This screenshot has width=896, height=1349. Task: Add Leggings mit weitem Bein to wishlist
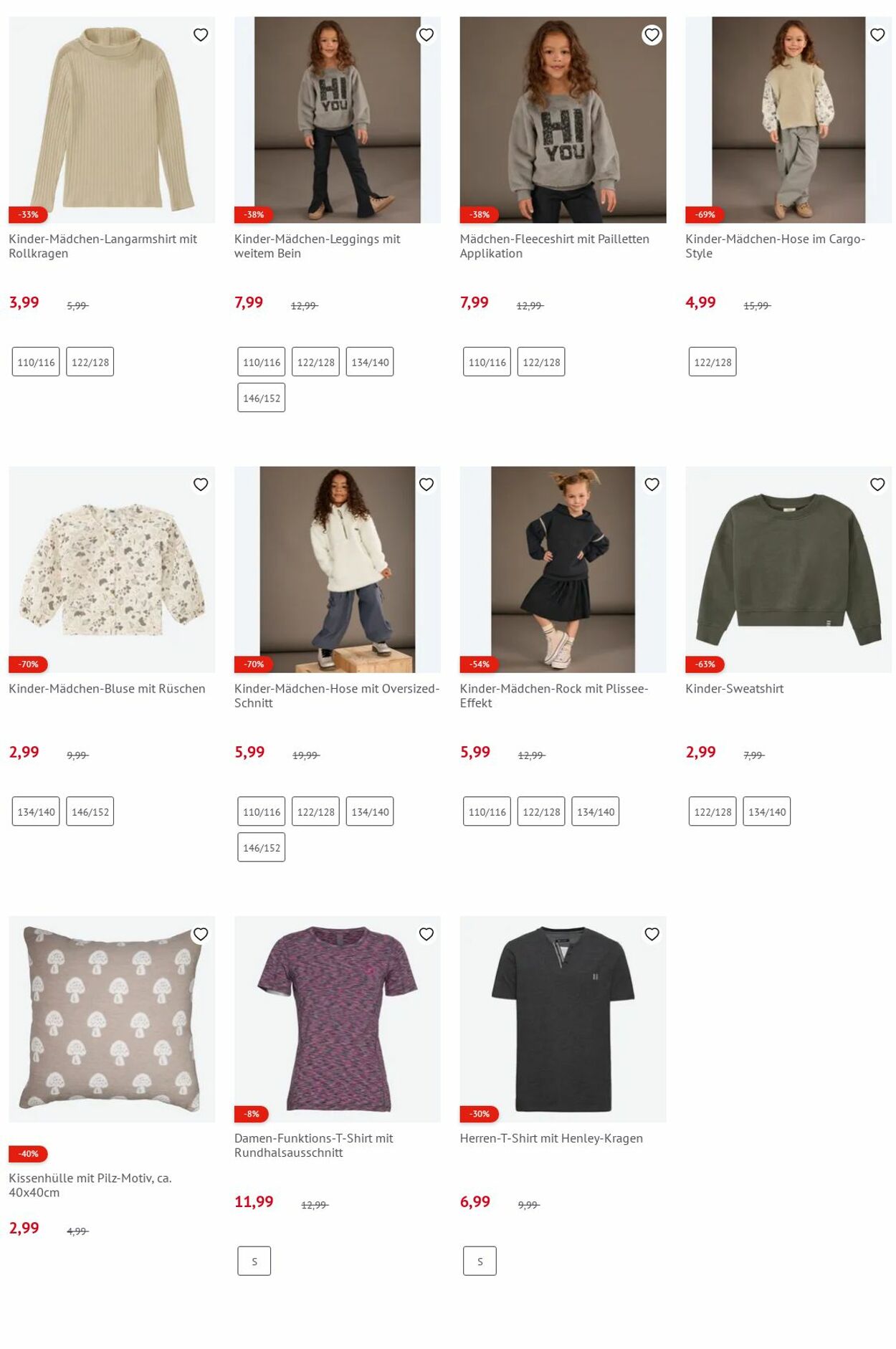point(426,35)
